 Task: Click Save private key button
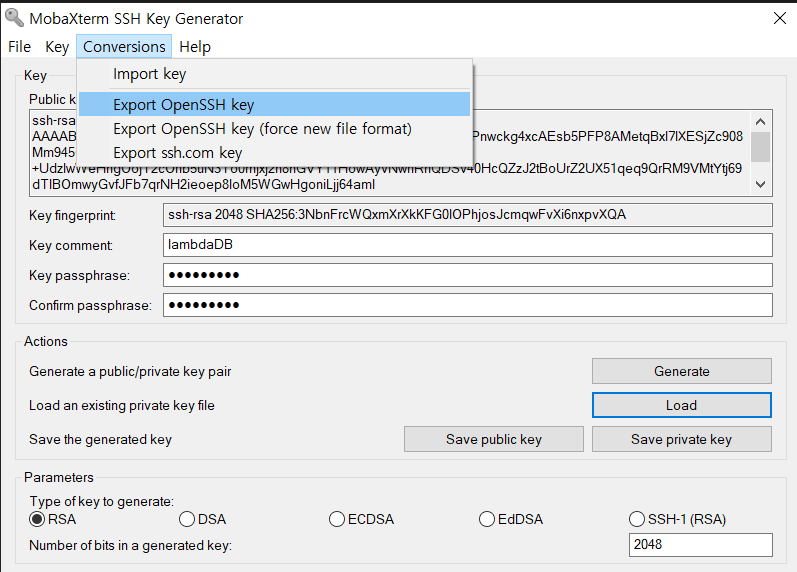[x=682, y=439]
